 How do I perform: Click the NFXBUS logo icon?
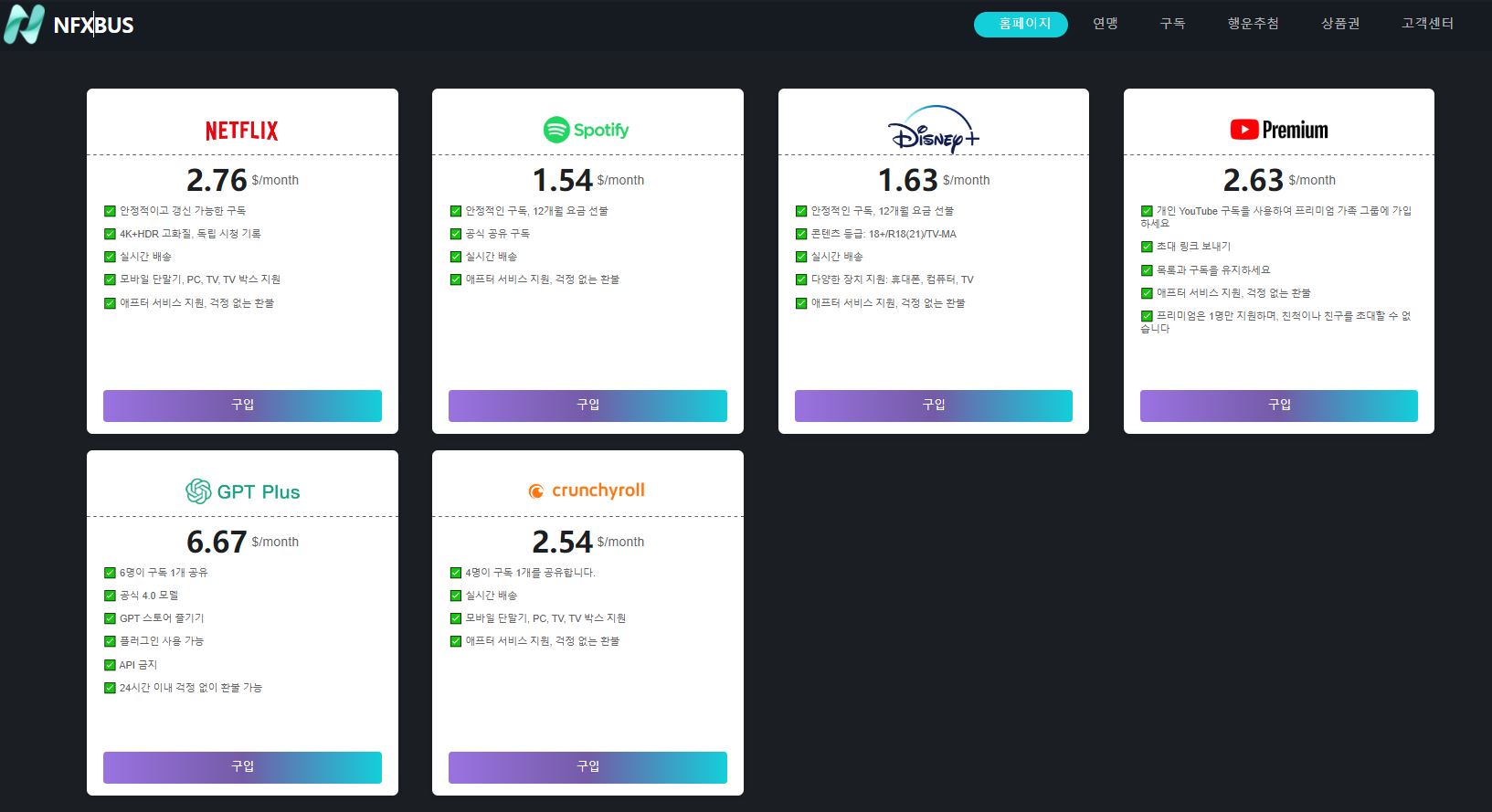[x=24, y=25]
